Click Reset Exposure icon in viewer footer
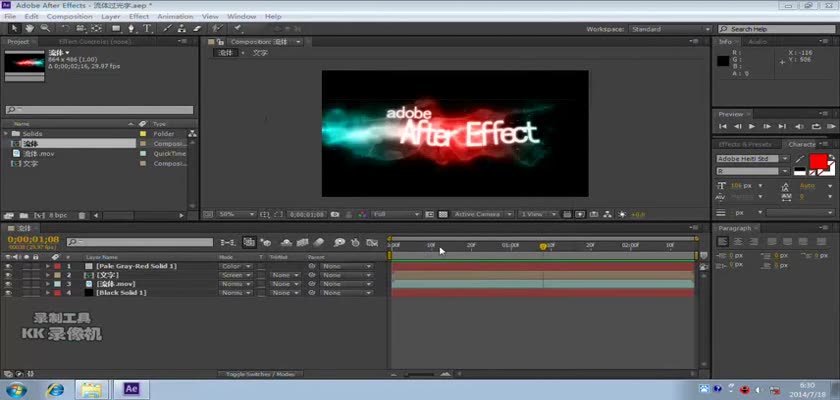The height and width of the screenshot is (400, 840). point(622,214)
